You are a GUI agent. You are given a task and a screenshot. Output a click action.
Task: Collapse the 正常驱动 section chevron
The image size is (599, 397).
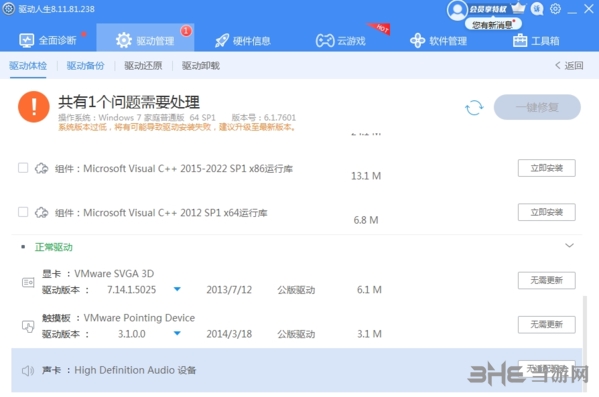tap(569, 245)
